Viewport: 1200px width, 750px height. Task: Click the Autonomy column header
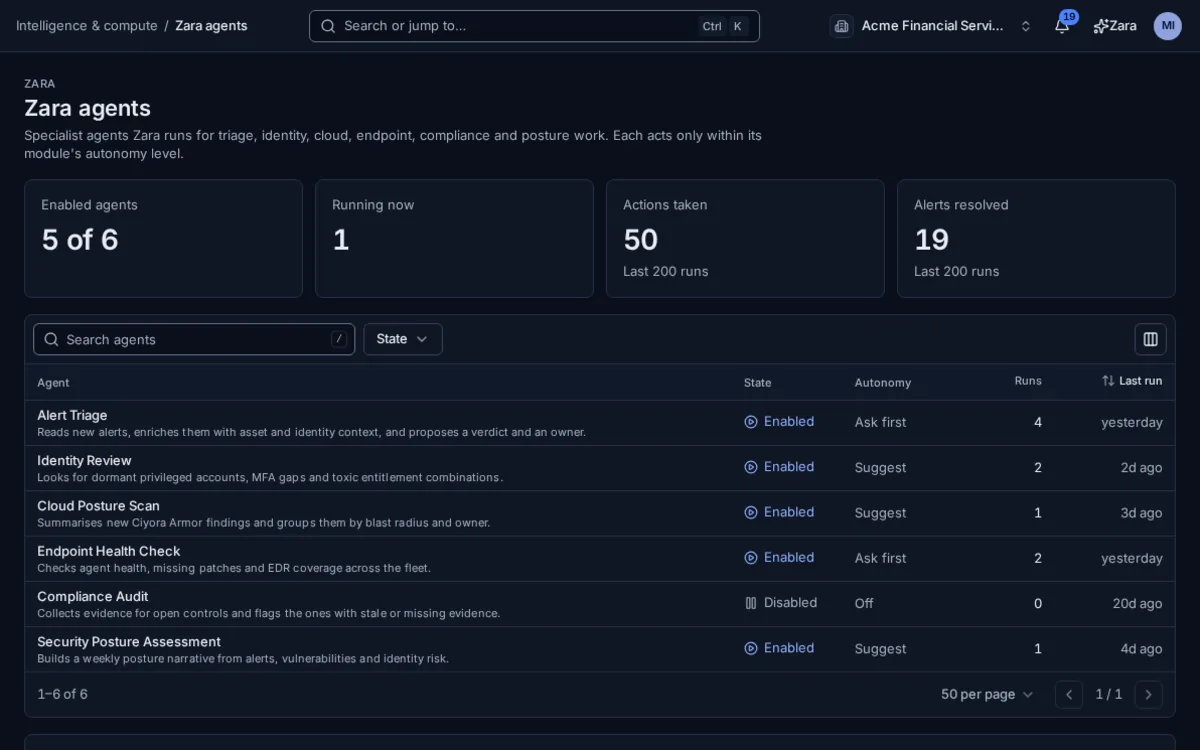(x=882, y=383)
